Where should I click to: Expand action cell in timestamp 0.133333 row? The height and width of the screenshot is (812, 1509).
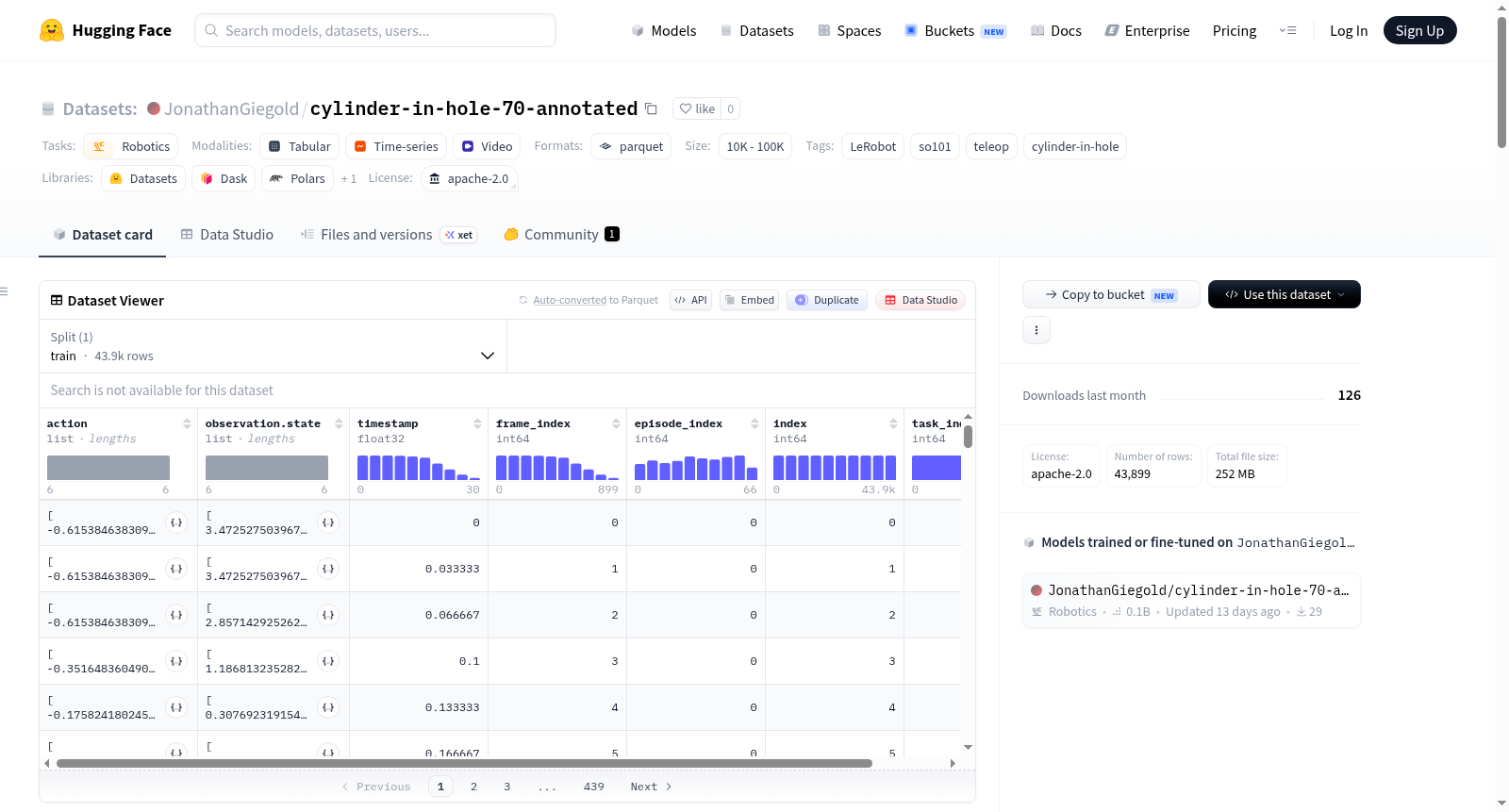click(x=176, y=707)
